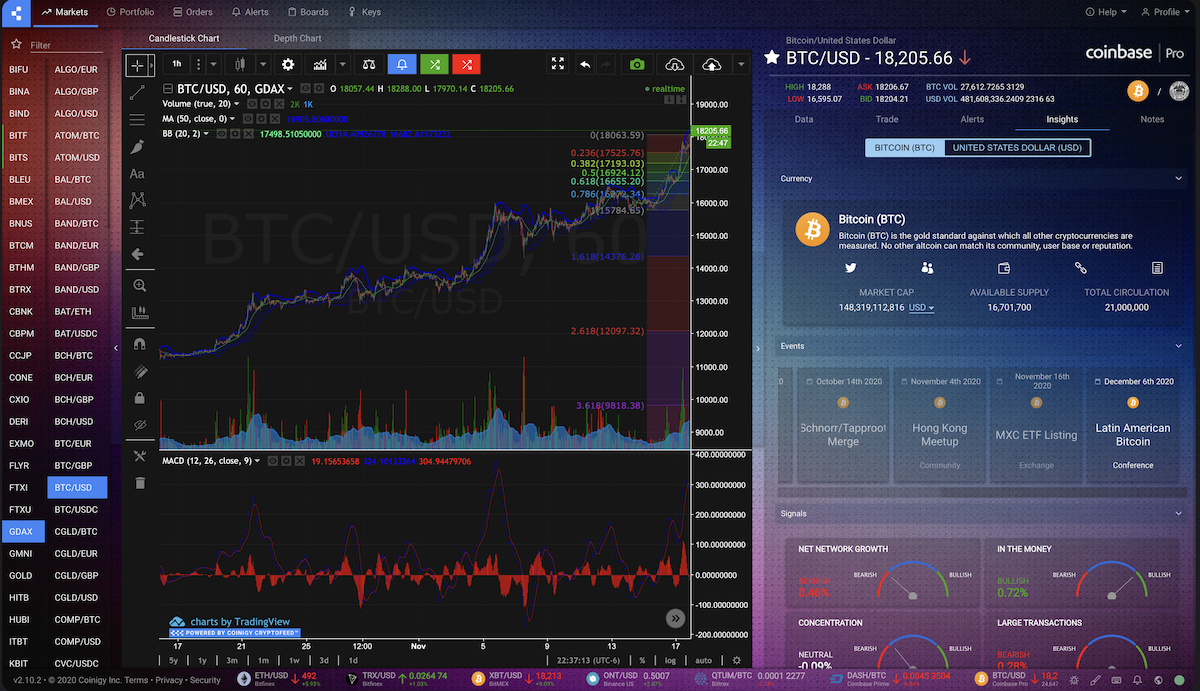The width and height of the screenshot is (1200, 691).
Task: Switch to the Trade tab
Action: (x=887, y=119)
